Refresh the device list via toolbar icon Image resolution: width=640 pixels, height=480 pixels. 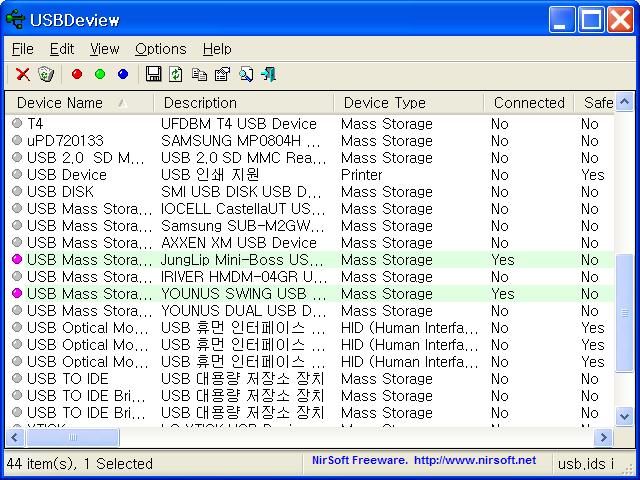point(176,74)
